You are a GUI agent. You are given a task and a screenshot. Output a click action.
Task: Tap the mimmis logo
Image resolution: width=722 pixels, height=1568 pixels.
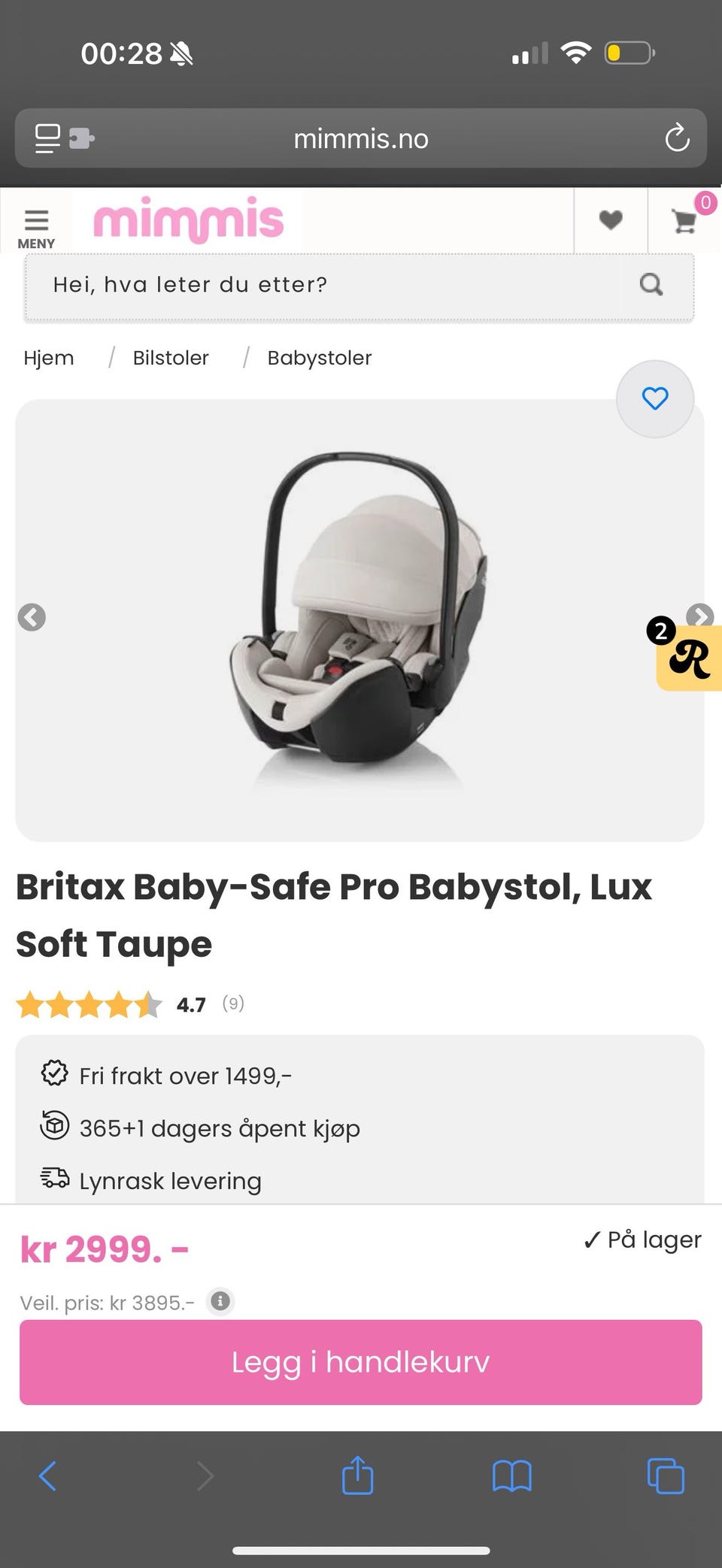point(188,220)
